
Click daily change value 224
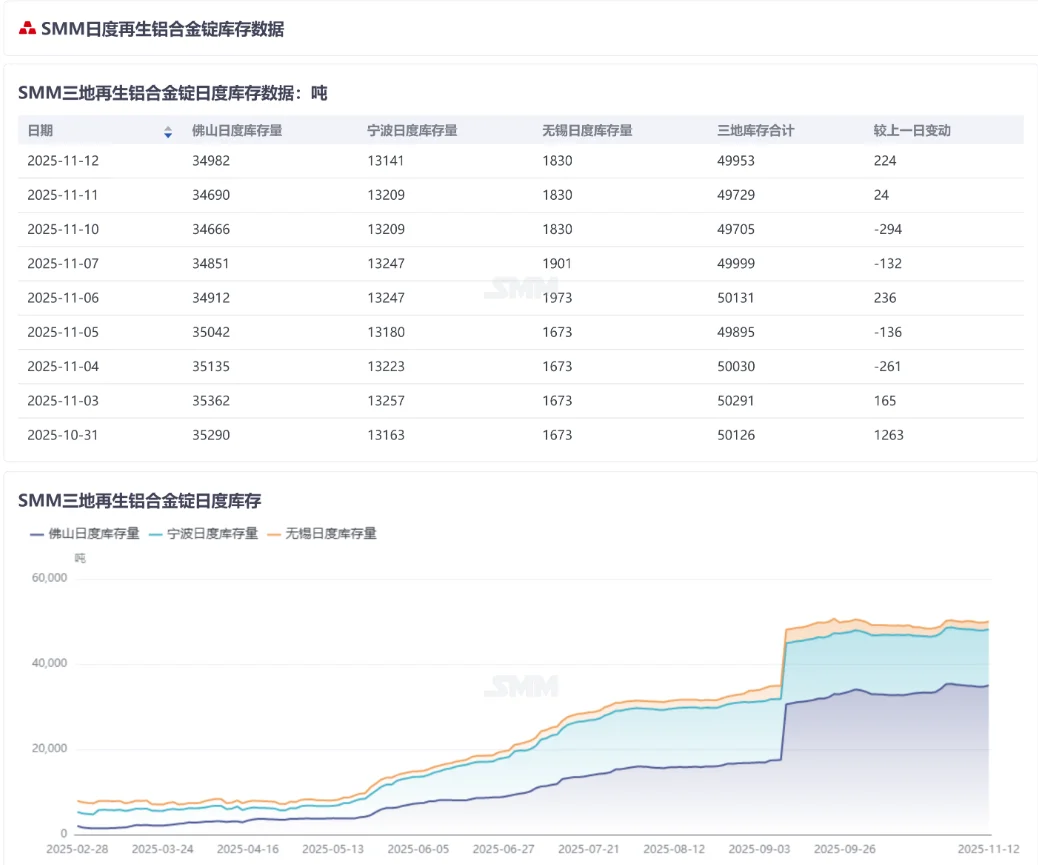pos(885,161)
